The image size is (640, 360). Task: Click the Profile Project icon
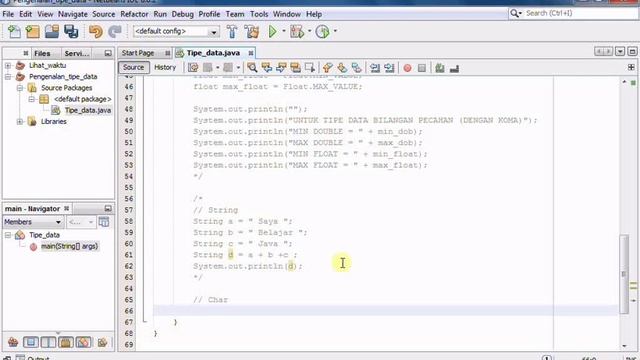point(322,31)
